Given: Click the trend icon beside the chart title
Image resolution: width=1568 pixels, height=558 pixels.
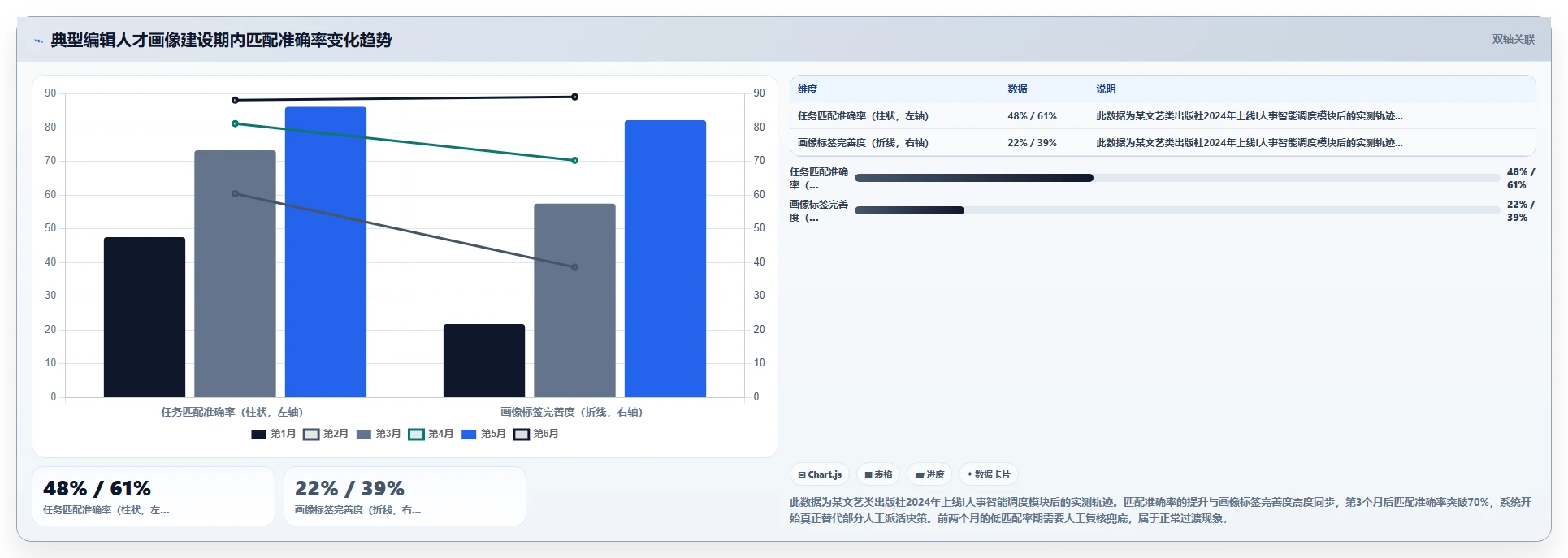Looking at the screenshot, I should tap(38, 41).
